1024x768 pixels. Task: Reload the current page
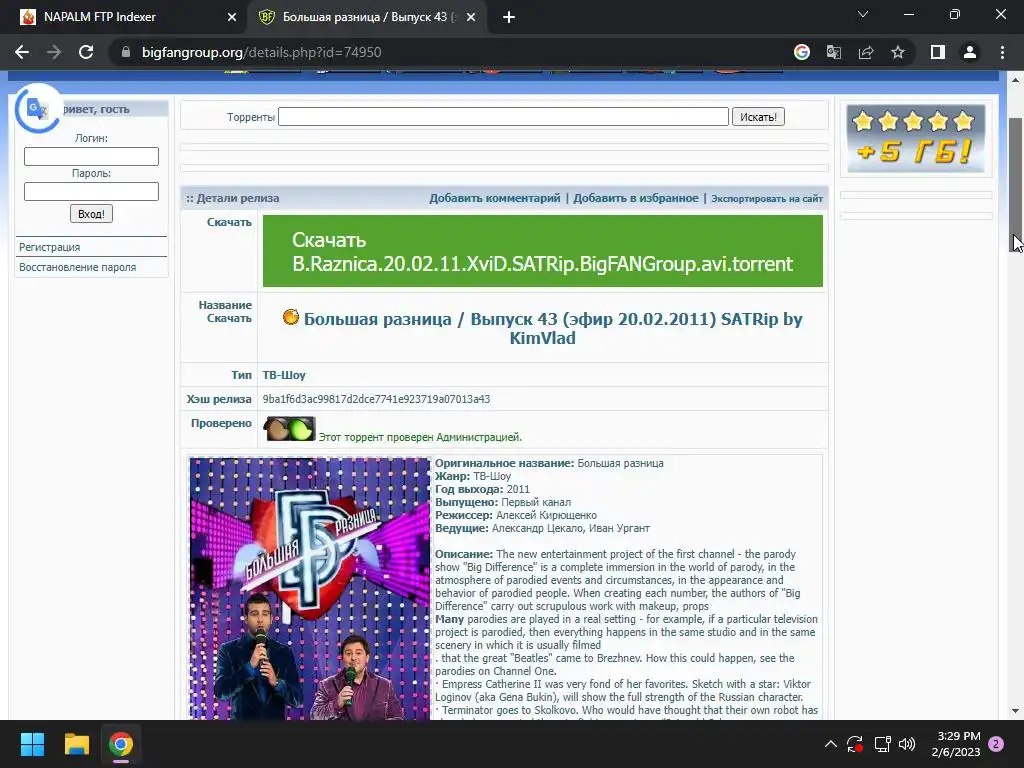point(86,52)
